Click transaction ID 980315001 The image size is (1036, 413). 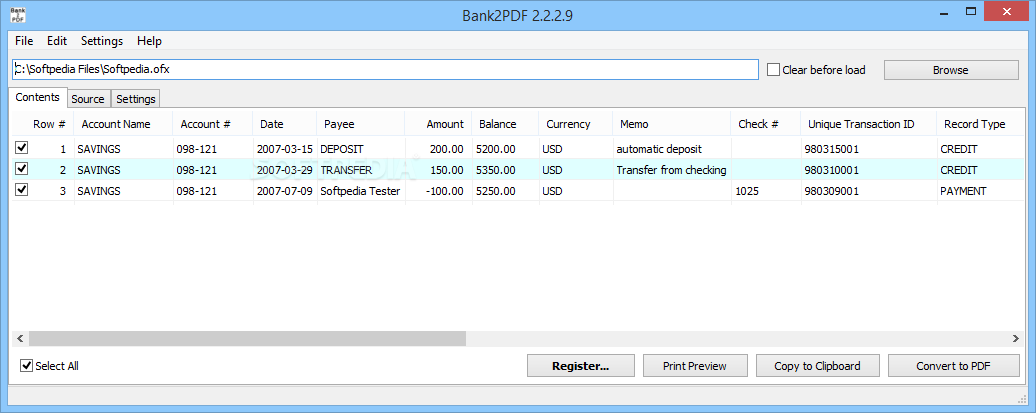[868, 149]
